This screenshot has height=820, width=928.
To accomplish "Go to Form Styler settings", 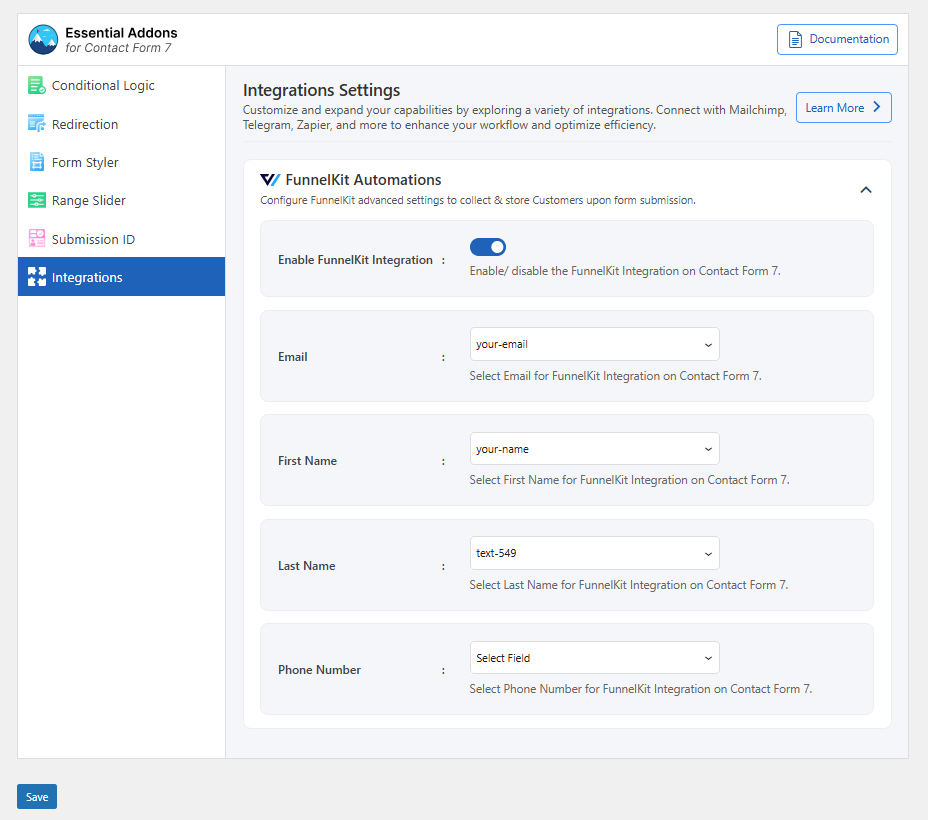I will [x=121, y=162].
